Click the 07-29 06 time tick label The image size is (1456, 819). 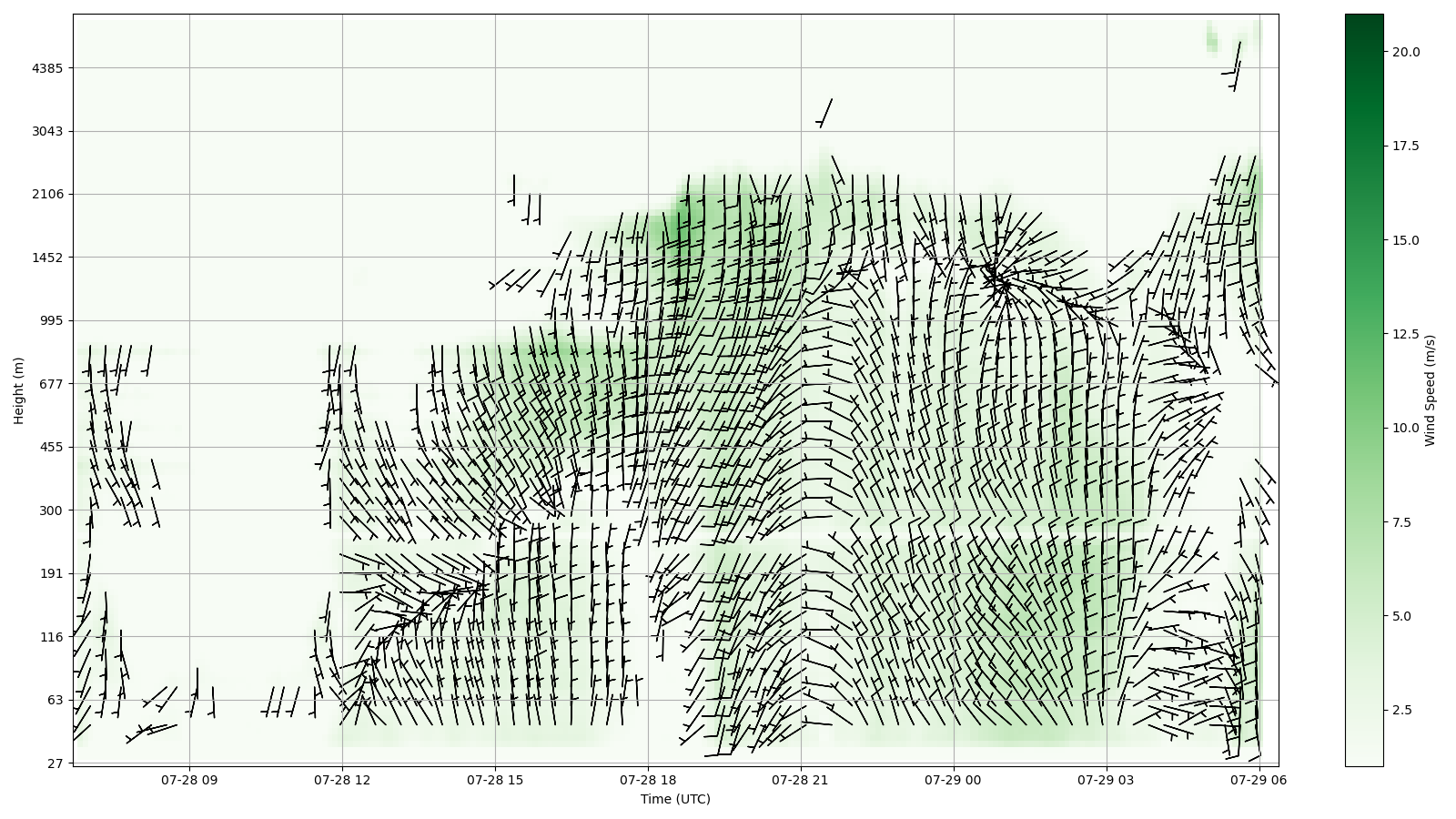pos(1259,780)
